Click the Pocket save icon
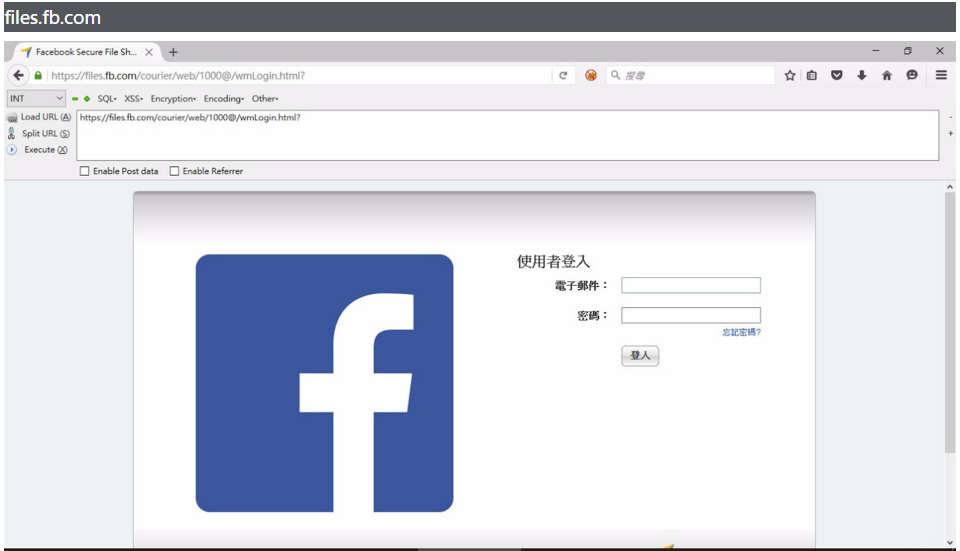960x551 pixels. tap(836, 75)
